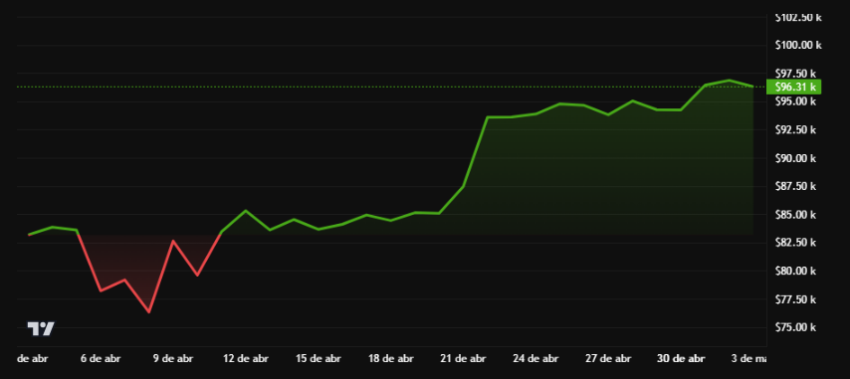Select the '6 de abr' date label
The height and width of the screenshot is (379, 850).
101,358
